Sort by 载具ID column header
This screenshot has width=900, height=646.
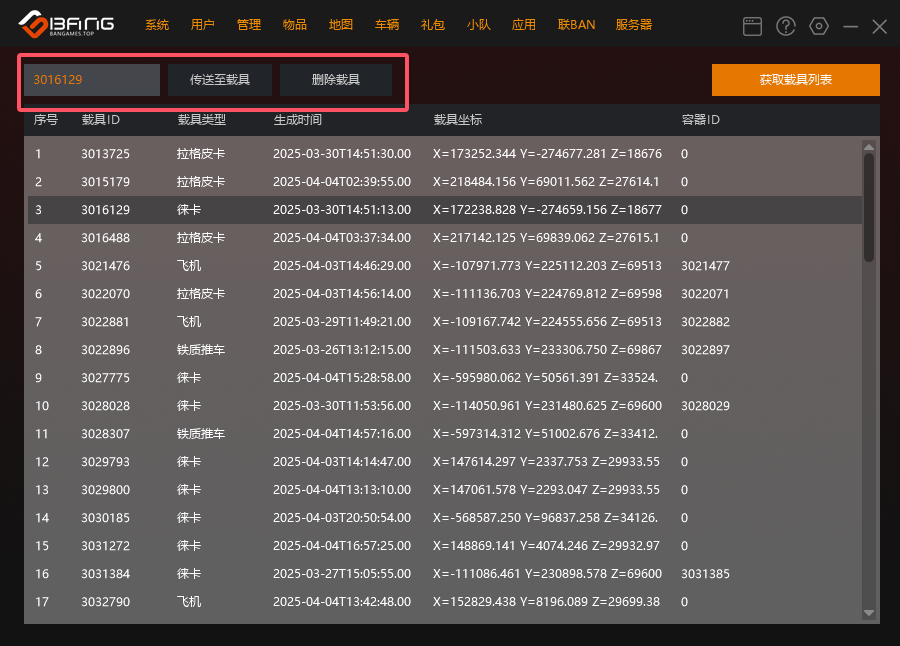(100, 119)
